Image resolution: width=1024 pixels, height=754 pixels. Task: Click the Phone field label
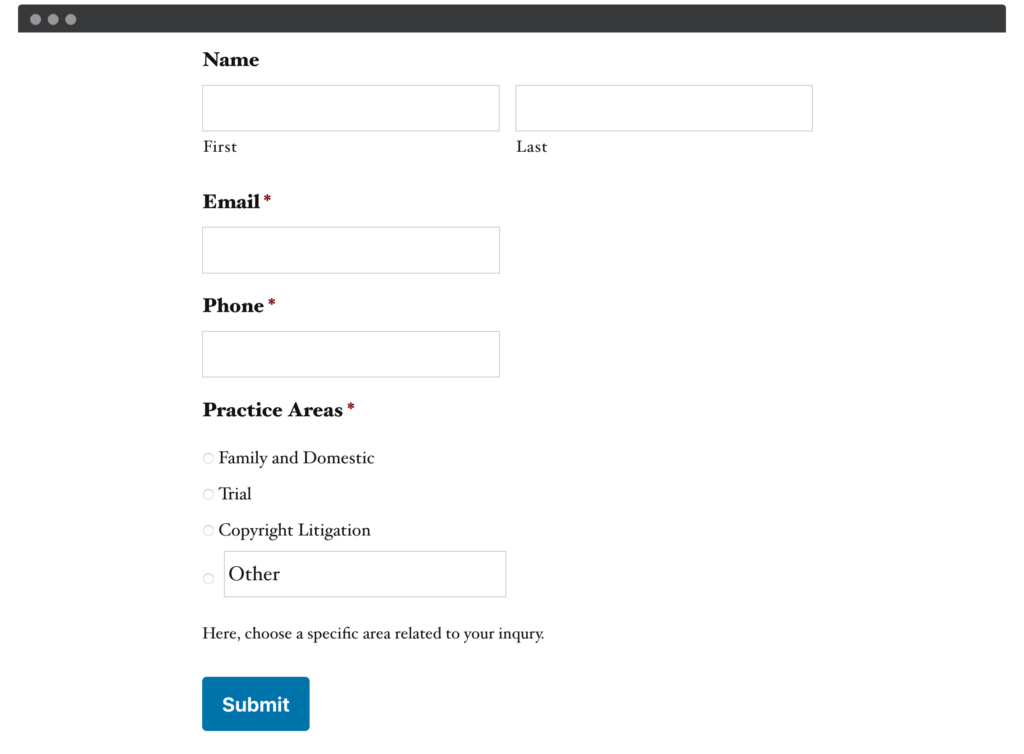coord(231,306)
